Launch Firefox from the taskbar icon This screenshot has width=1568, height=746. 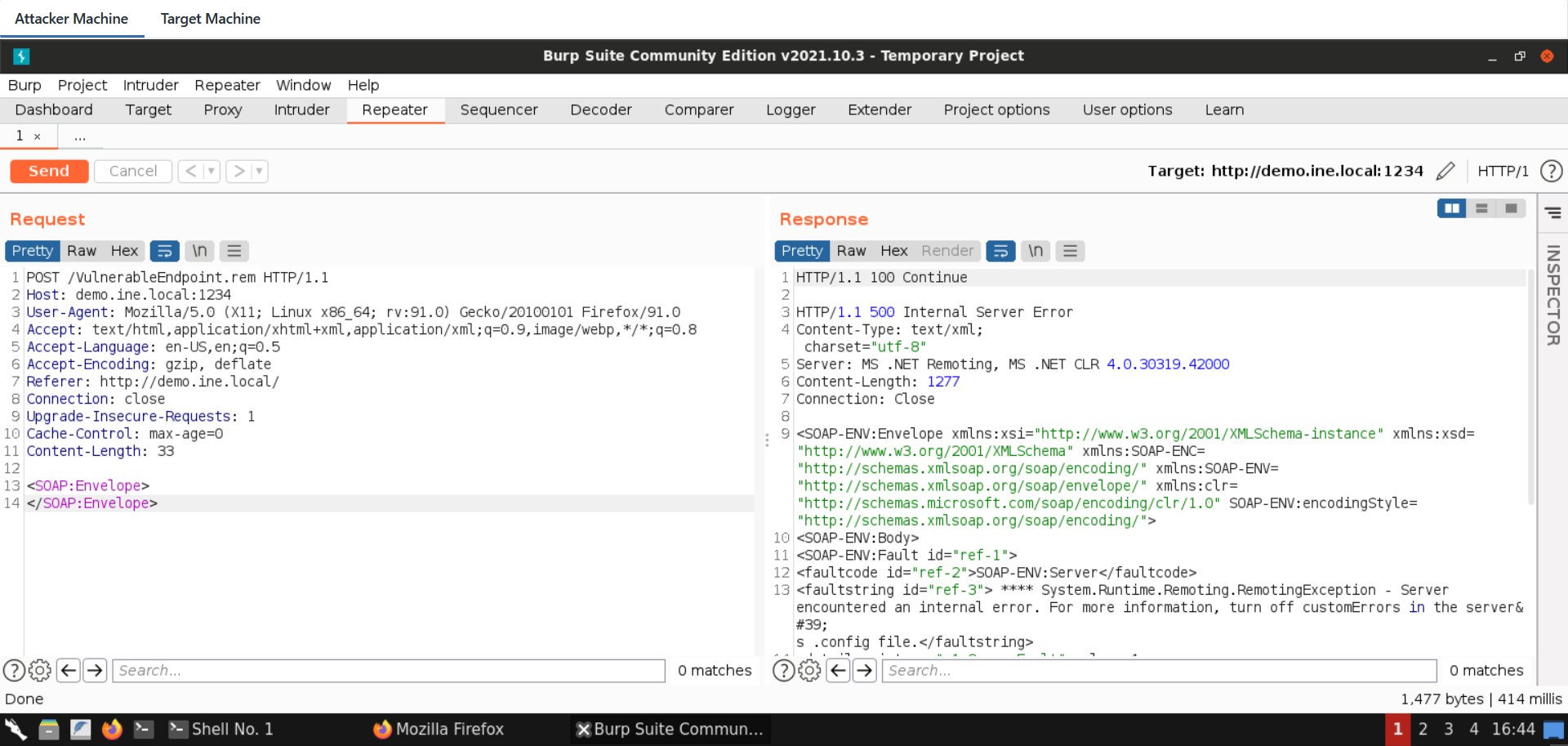pos(112,729)
